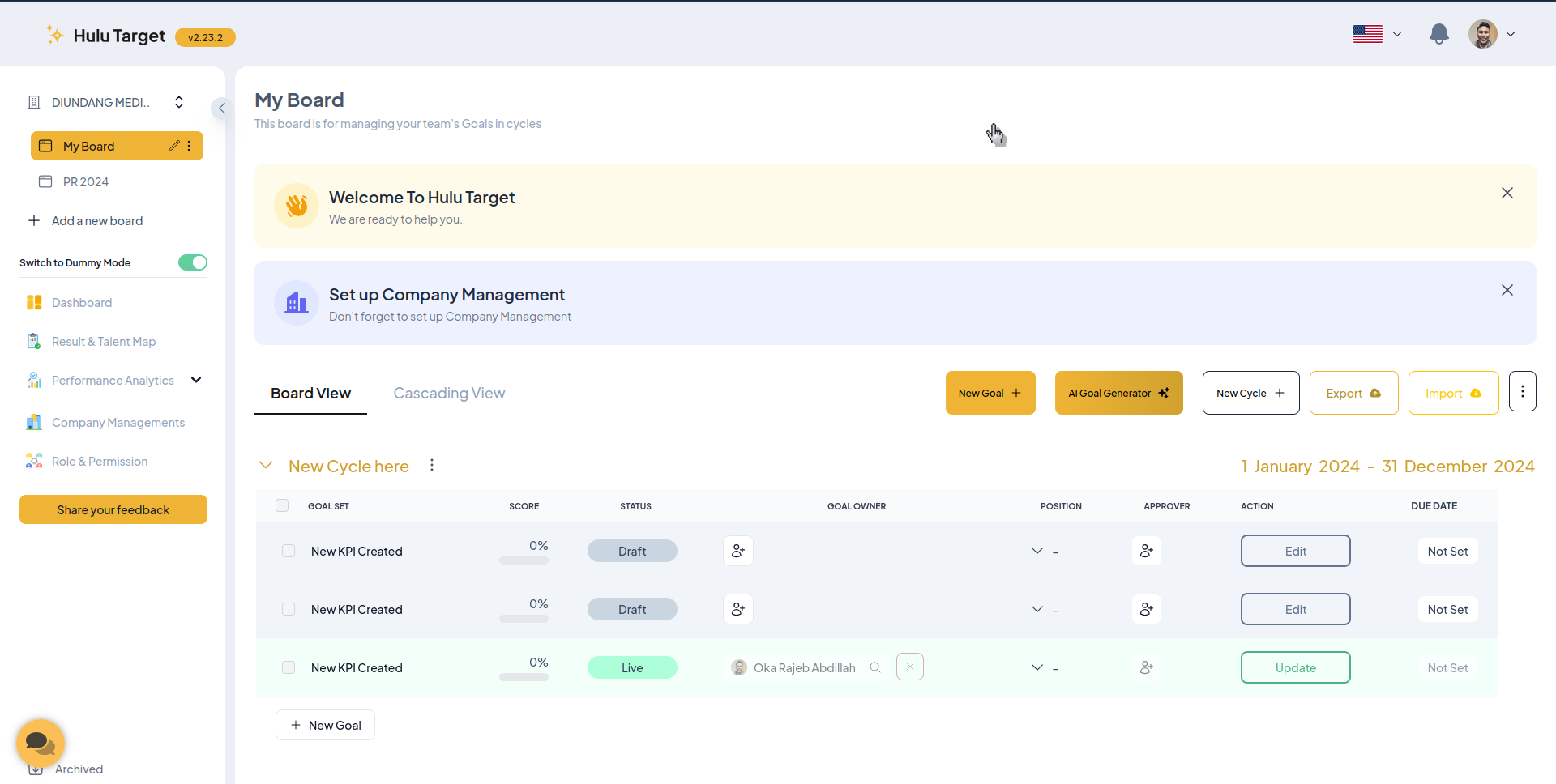Open Dashboard from sidebar
Screen dimensions: 1556x784
(x=81, y=302)
